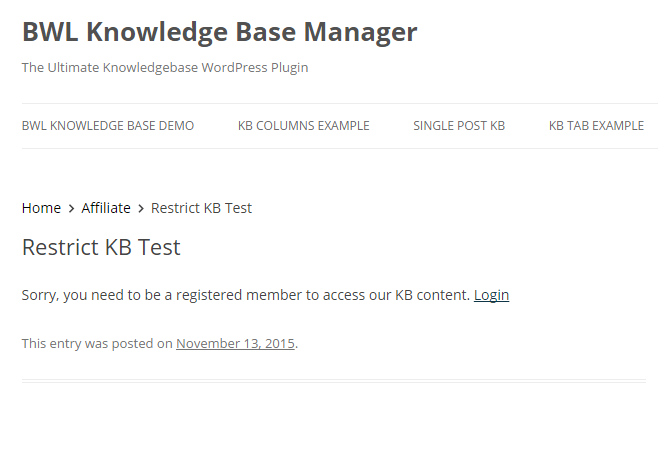Click the words "KB content" before Login
The height and width of the screenshot is (453, 658).
click(431, 295)
